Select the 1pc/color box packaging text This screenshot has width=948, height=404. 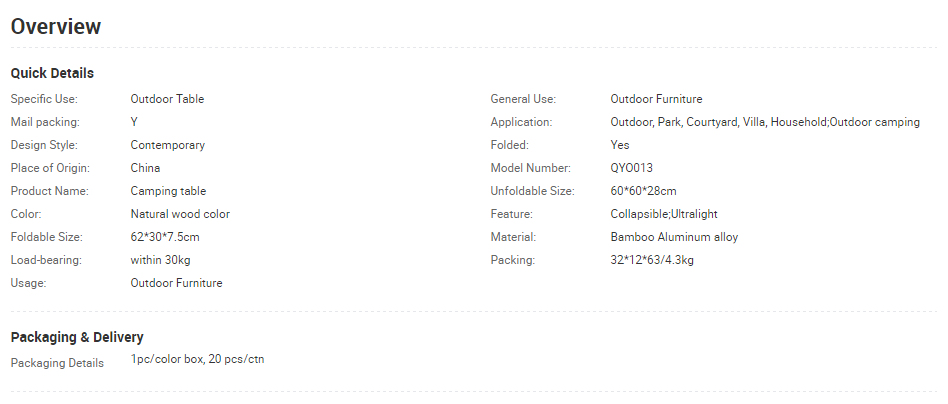(x=197, y=359)
